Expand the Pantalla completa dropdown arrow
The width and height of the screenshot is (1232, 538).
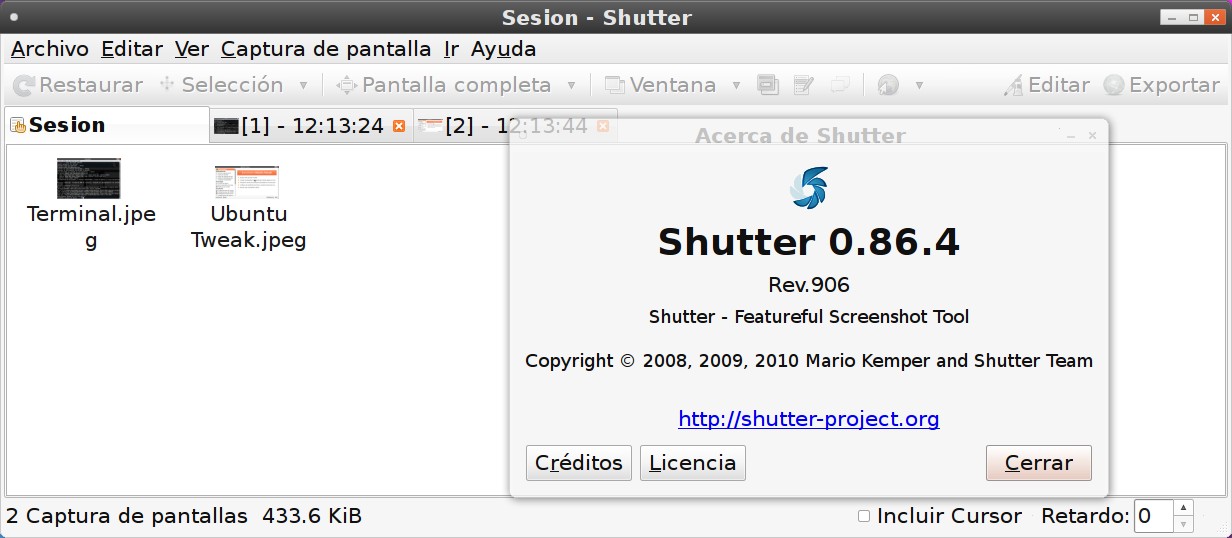pos(572,85)
